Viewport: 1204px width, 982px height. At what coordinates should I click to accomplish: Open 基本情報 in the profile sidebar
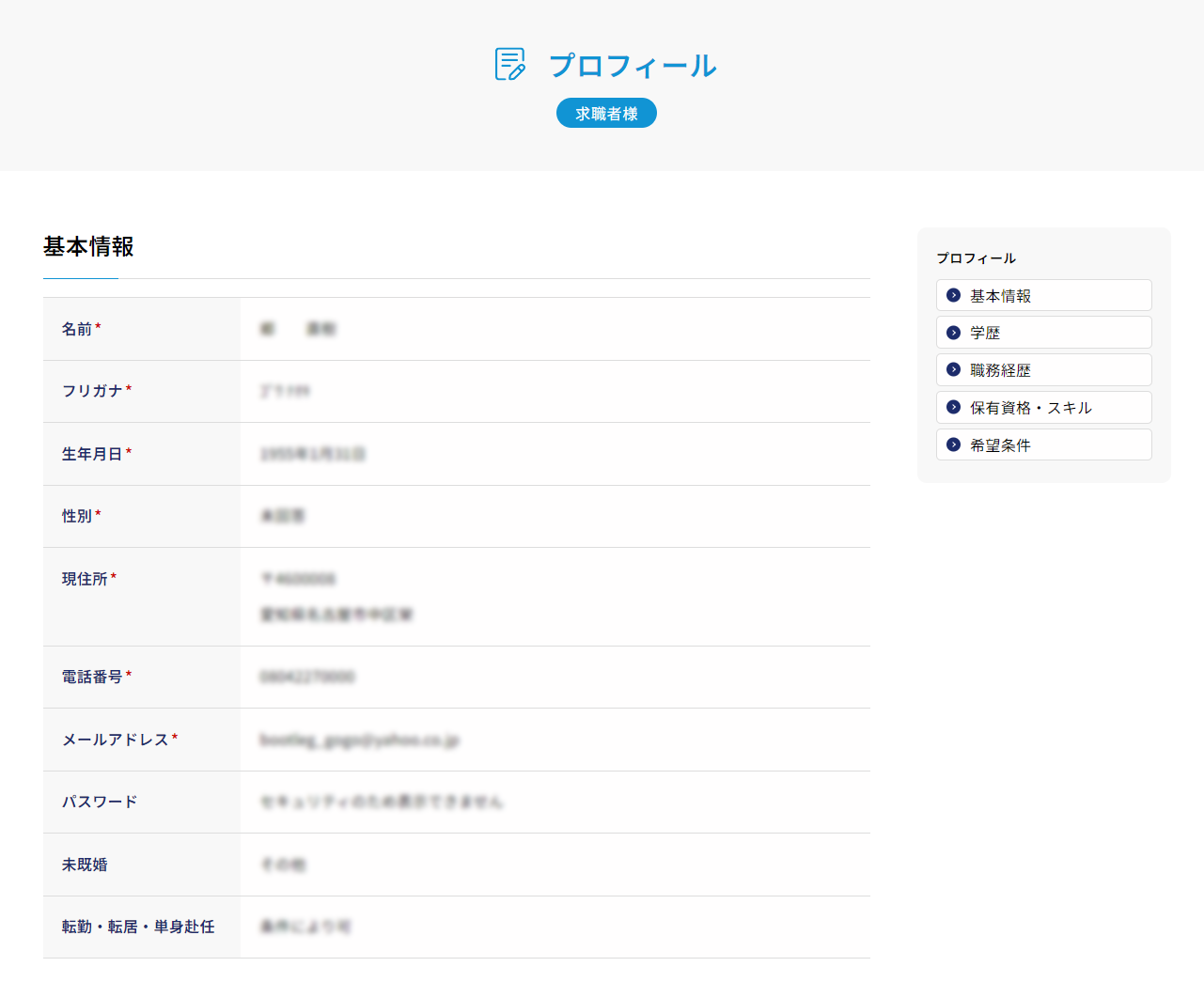[x=1043, y=295]
